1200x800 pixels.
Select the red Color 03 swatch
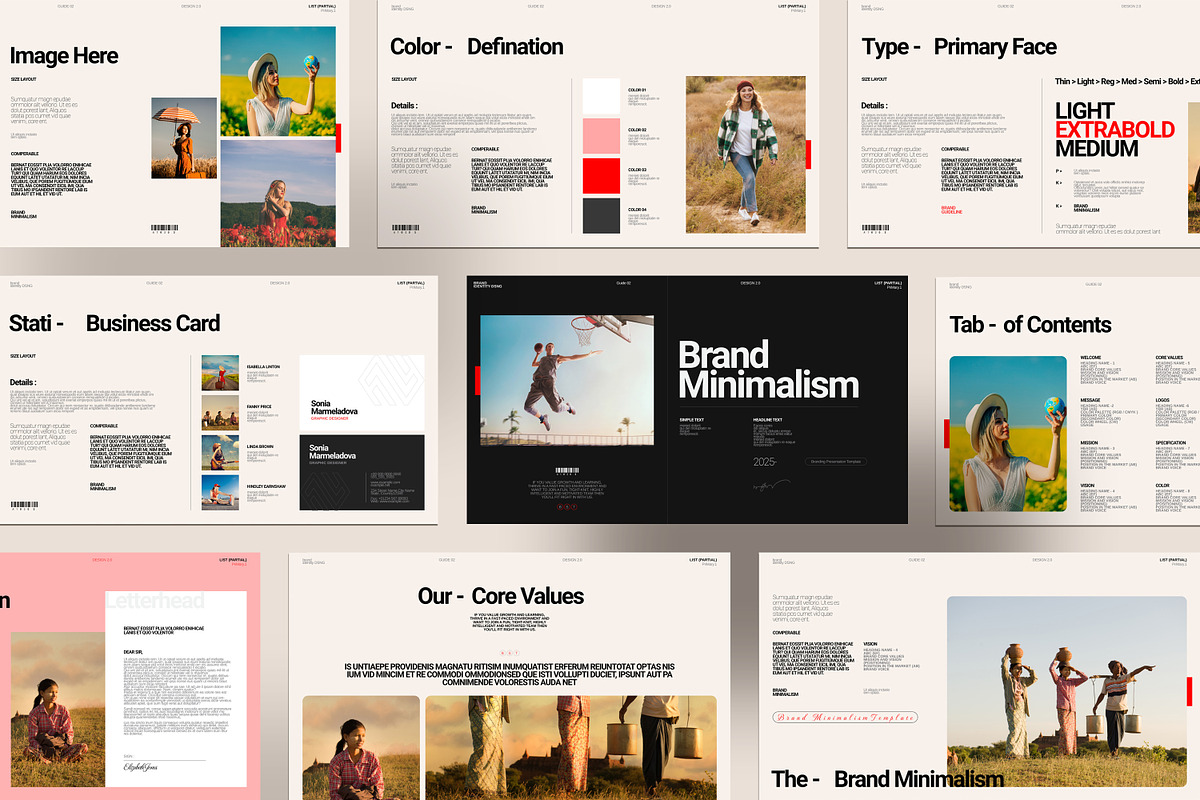(601, 176)
